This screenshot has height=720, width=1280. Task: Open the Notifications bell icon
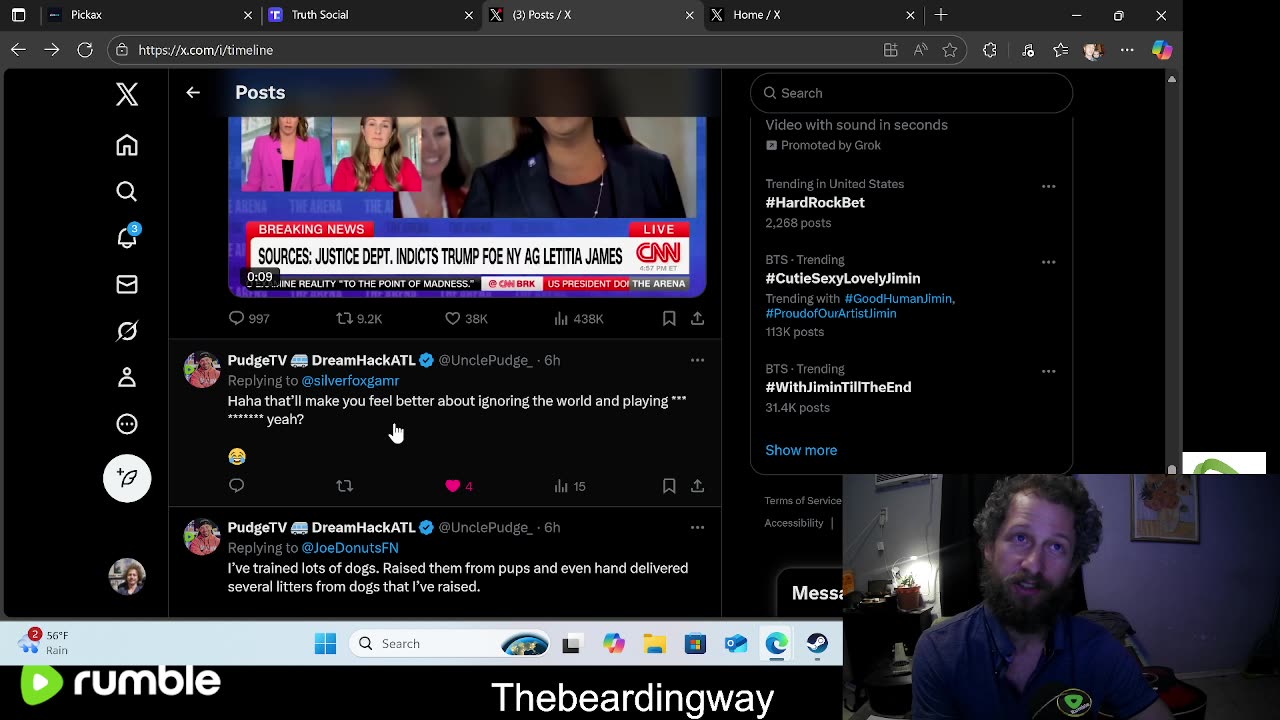click(x=127, y=237)
